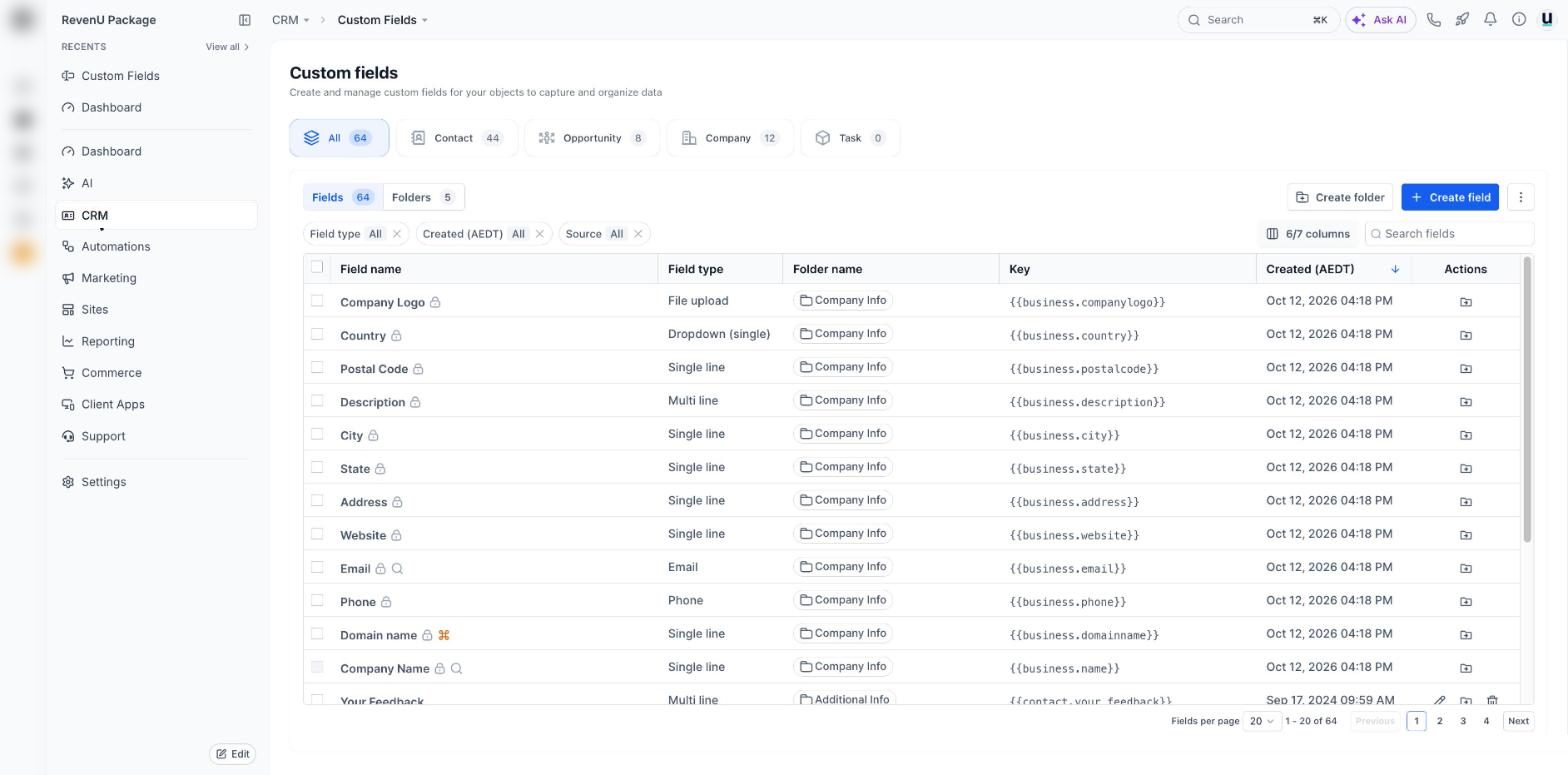Click move-to-folder icon for Postal Code

pos(1466,369)
